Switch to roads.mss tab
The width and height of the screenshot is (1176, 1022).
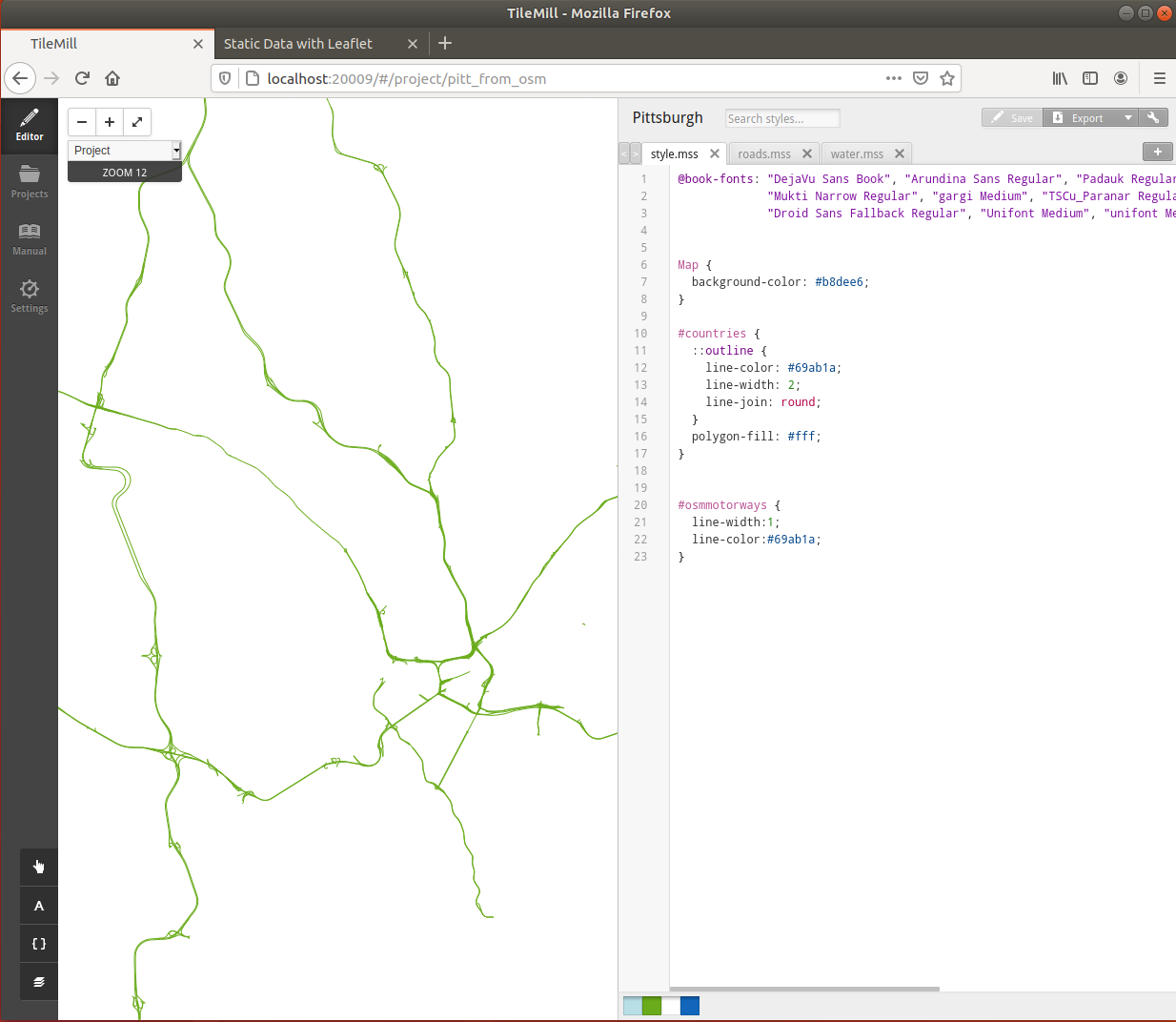point(764,153)
